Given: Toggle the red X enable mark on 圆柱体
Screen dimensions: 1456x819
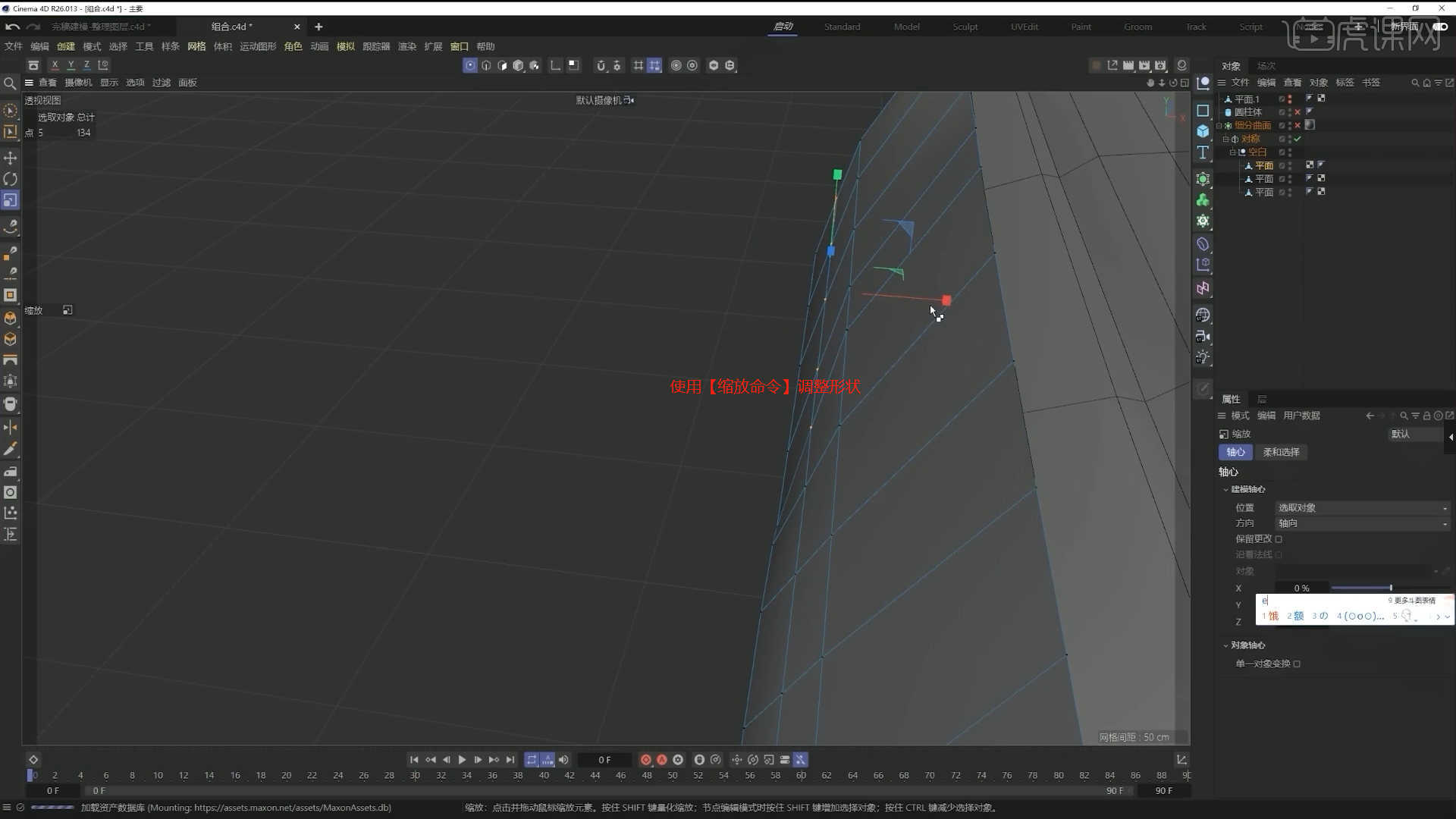Looking at the screenshot, I should pos(1298,112).
